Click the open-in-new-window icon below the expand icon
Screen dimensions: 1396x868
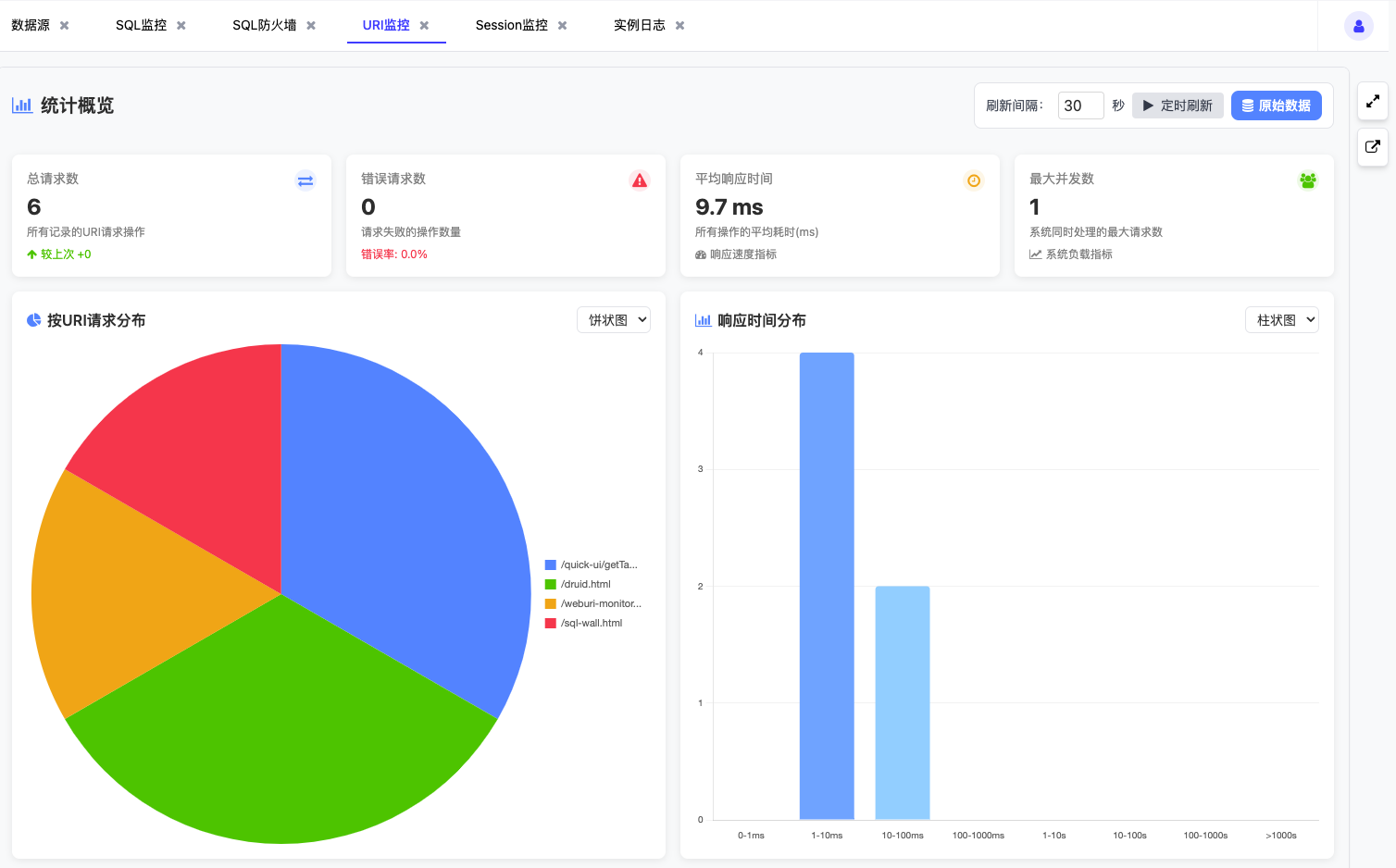pos(1373,148)
